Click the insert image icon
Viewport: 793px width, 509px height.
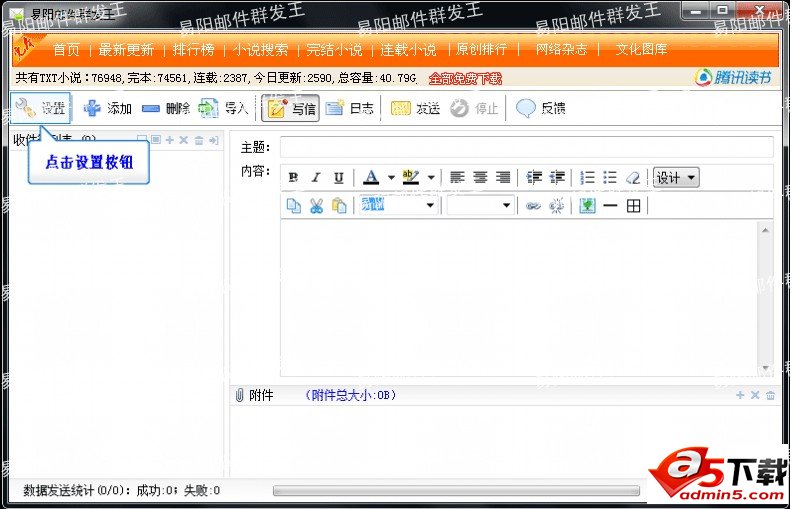[587, 206]
